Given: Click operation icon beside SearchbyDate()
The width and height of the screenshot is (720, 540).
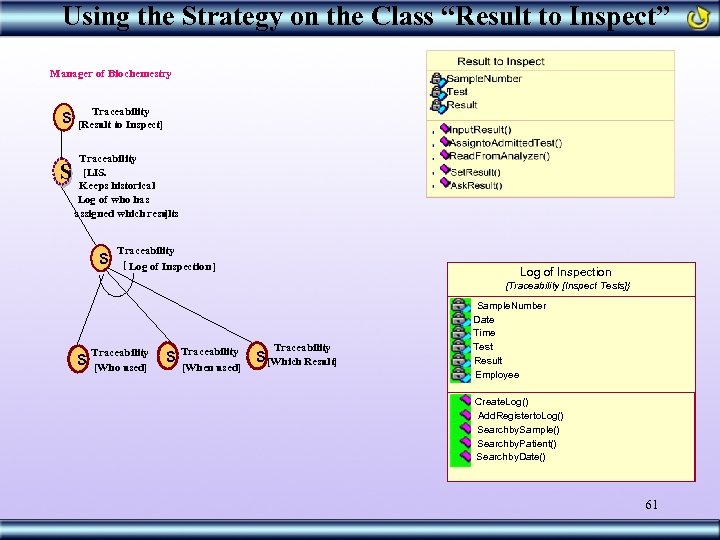Looking at the screenshot, I should [465, 456].
